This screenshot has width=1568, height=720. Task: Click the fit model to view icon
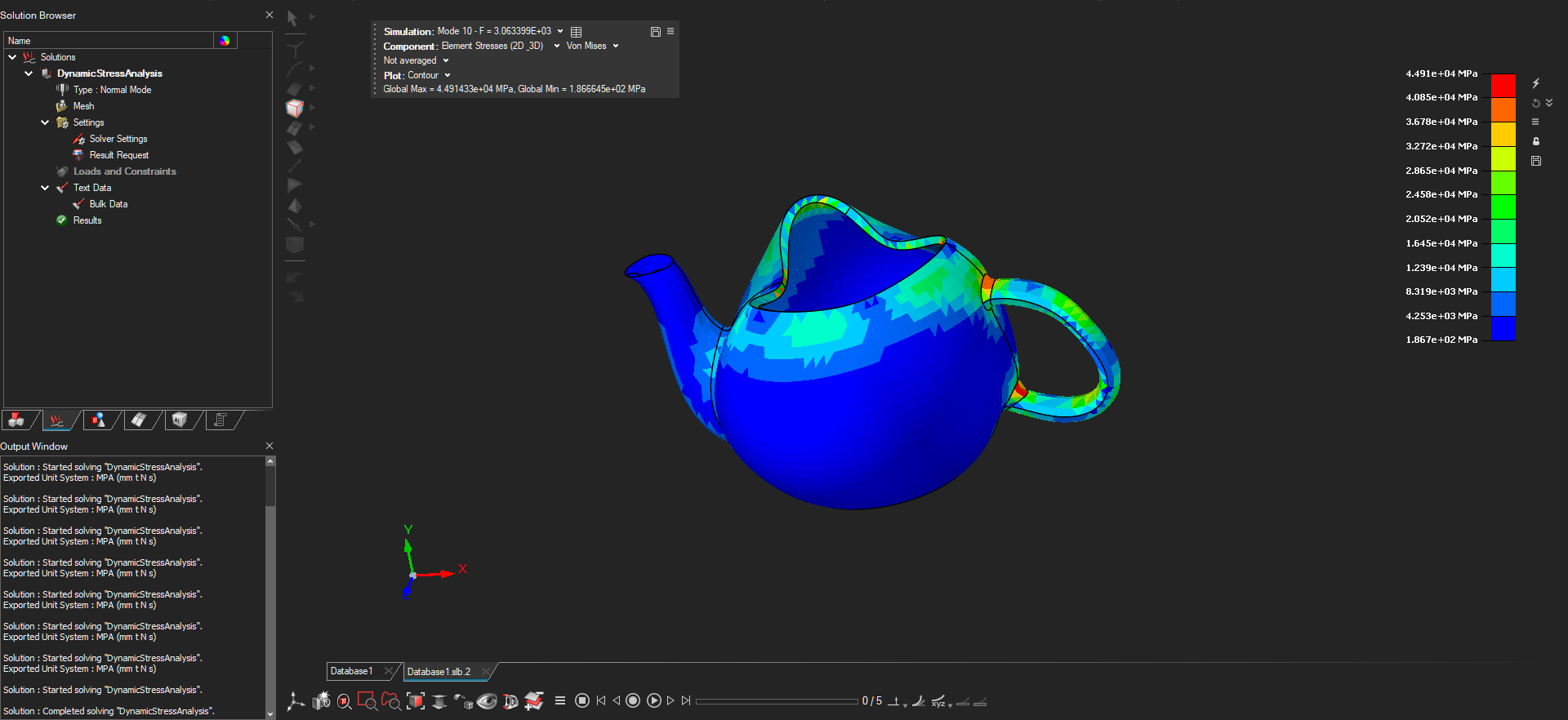pos(416,700)
